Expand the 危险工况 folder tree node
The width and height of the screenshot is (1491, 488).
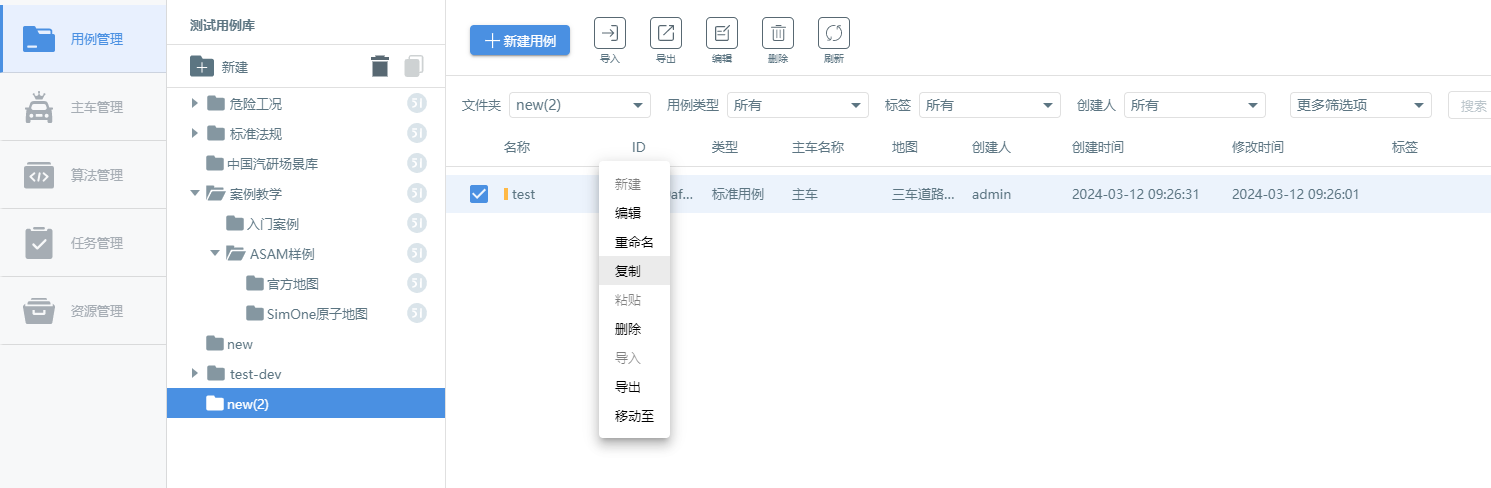(x=195, y=104)
